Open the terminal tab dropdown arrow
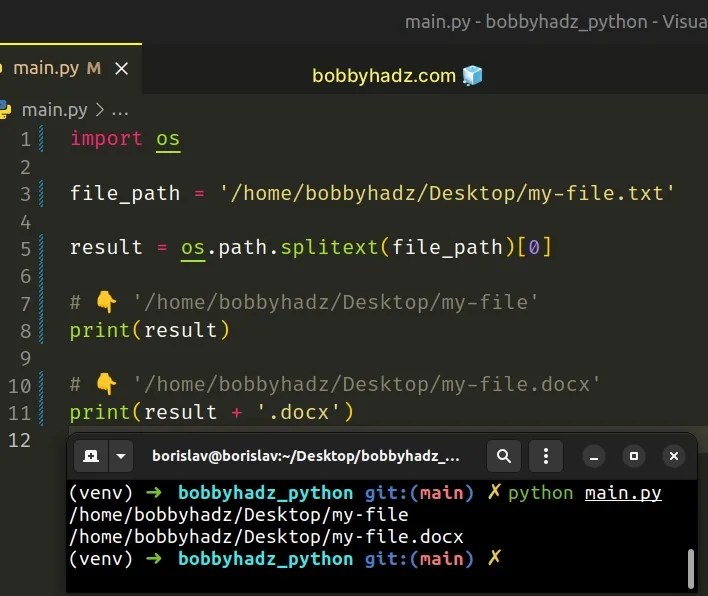Viewport: 708px width, 596px height. pos(121,456)
